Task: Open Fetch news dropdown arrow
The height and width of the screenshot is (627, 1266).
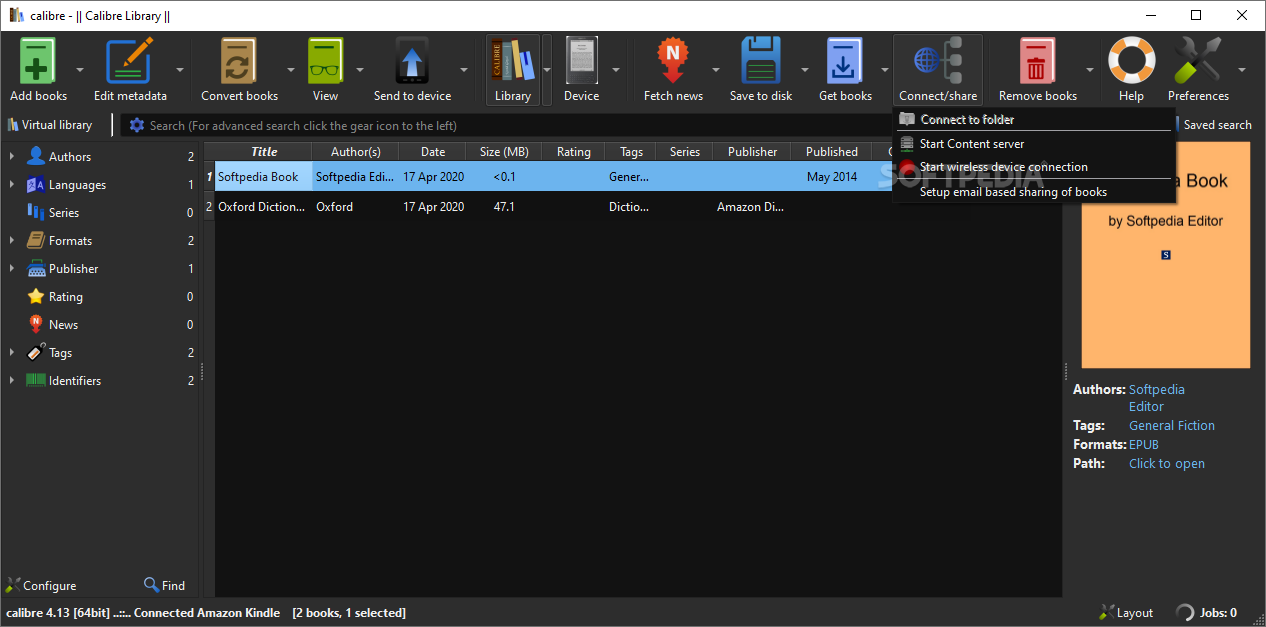Action: tap(715, 70)
